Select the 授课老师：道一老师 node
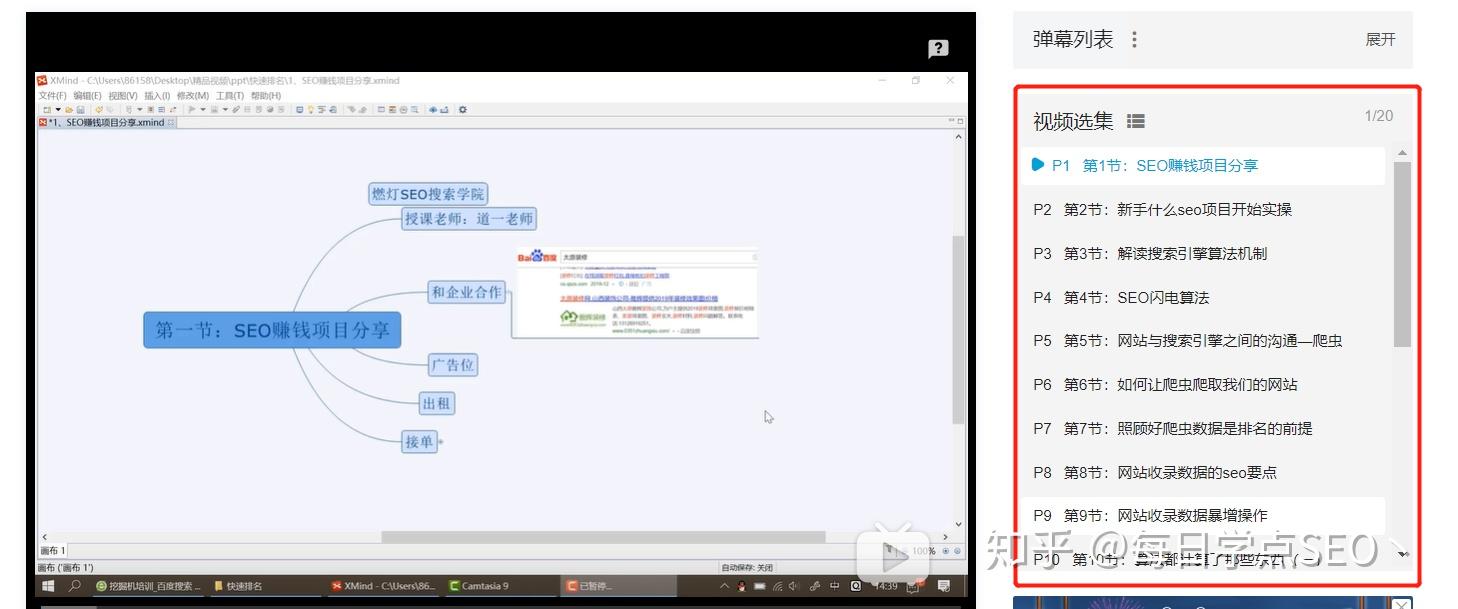This screenshot has height=609, width=1458. click(469, 218)
